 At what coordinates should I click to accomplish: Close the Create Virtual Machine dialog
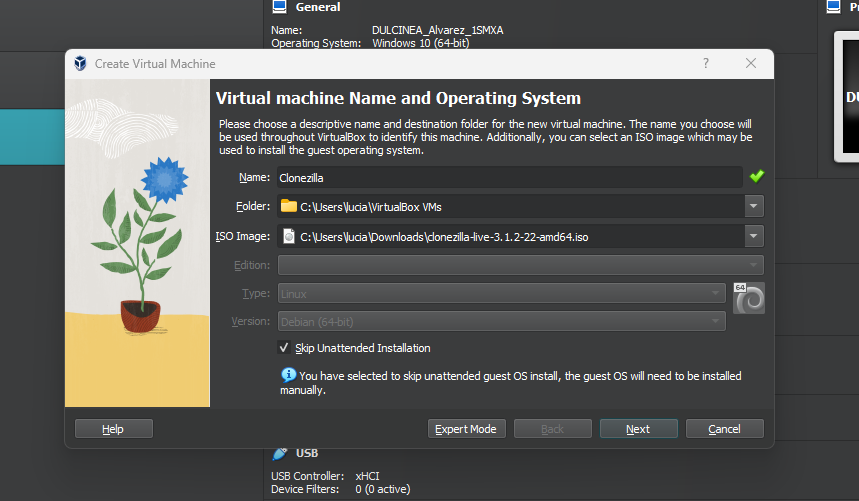click(751, 63)
